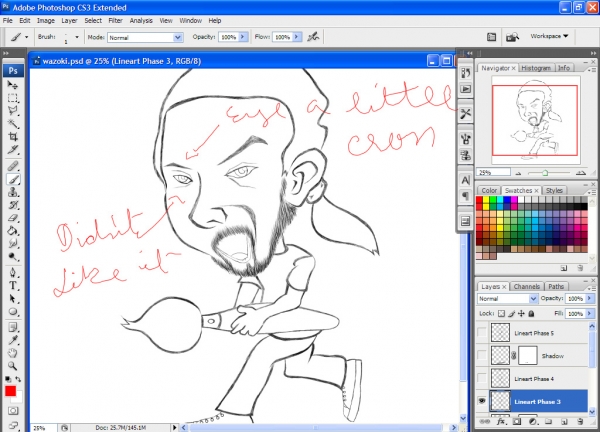Swap foreground and background colors
600x432 pixels.
pyautogui.click(x=18, y=379)
